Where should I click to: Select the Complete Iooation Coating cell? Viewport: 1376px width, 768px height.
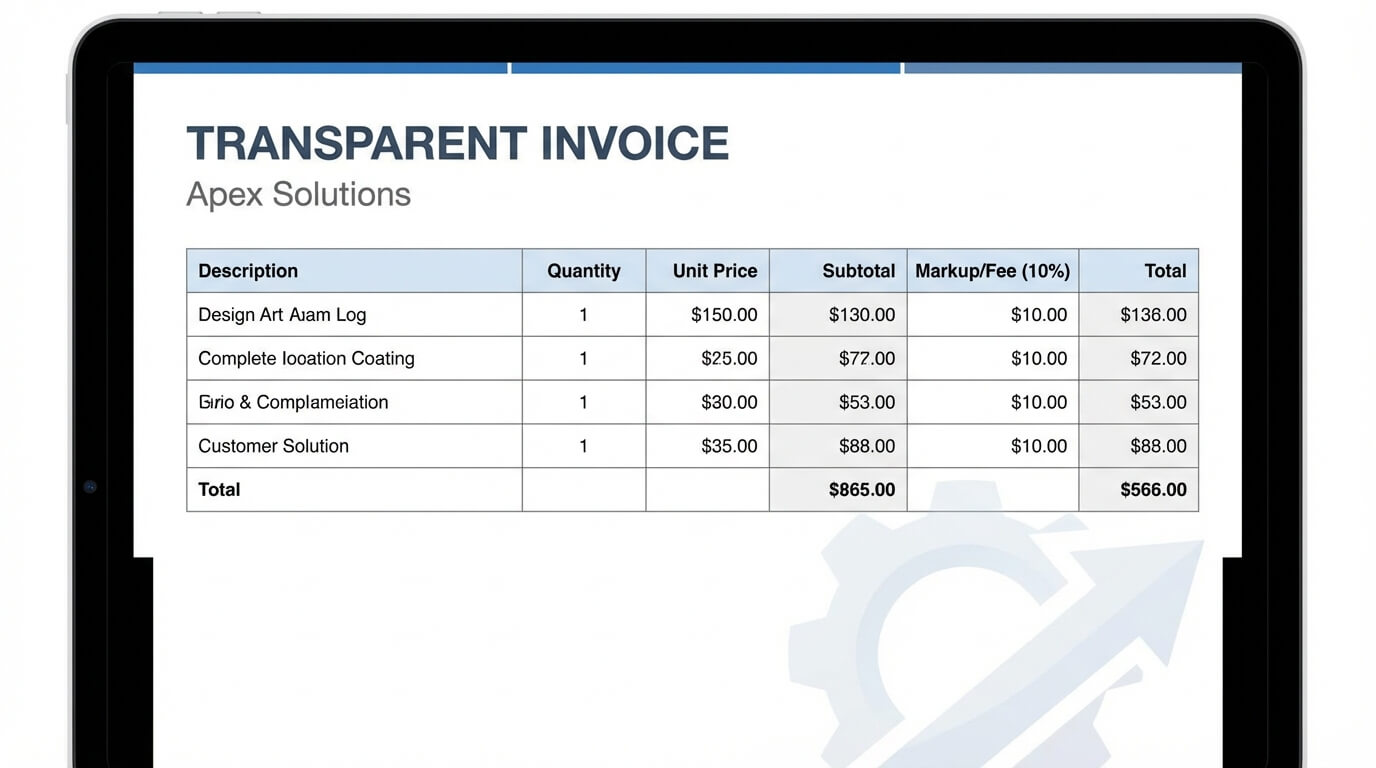[306, 359]
